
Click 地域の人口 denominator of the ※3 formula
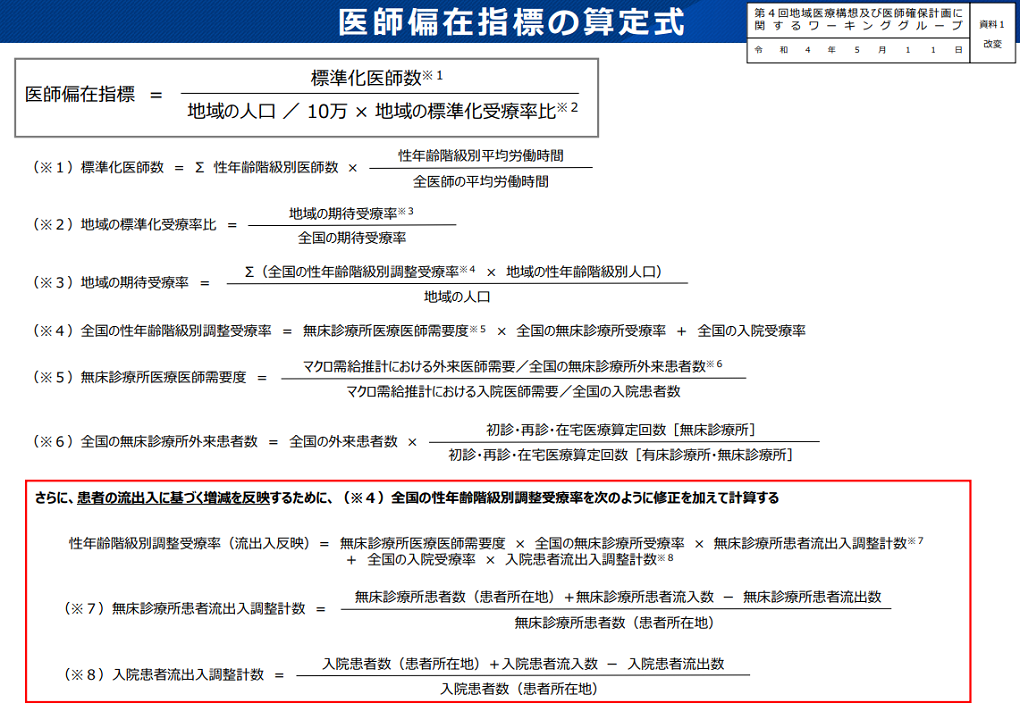click(457, 297)
